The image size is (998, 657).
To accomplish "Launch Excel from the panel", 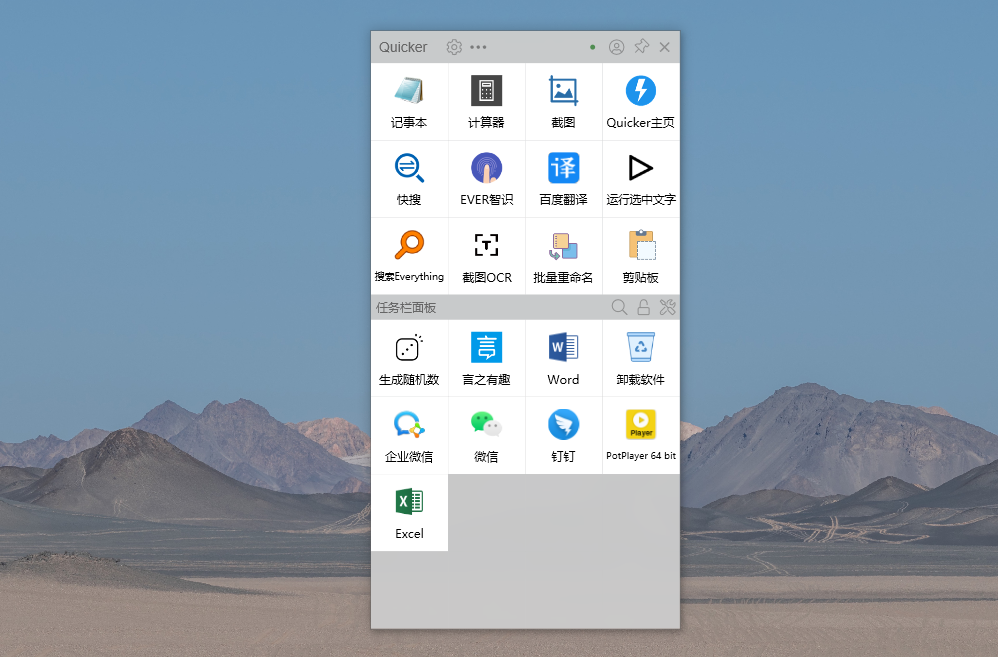I will point(409,512).
